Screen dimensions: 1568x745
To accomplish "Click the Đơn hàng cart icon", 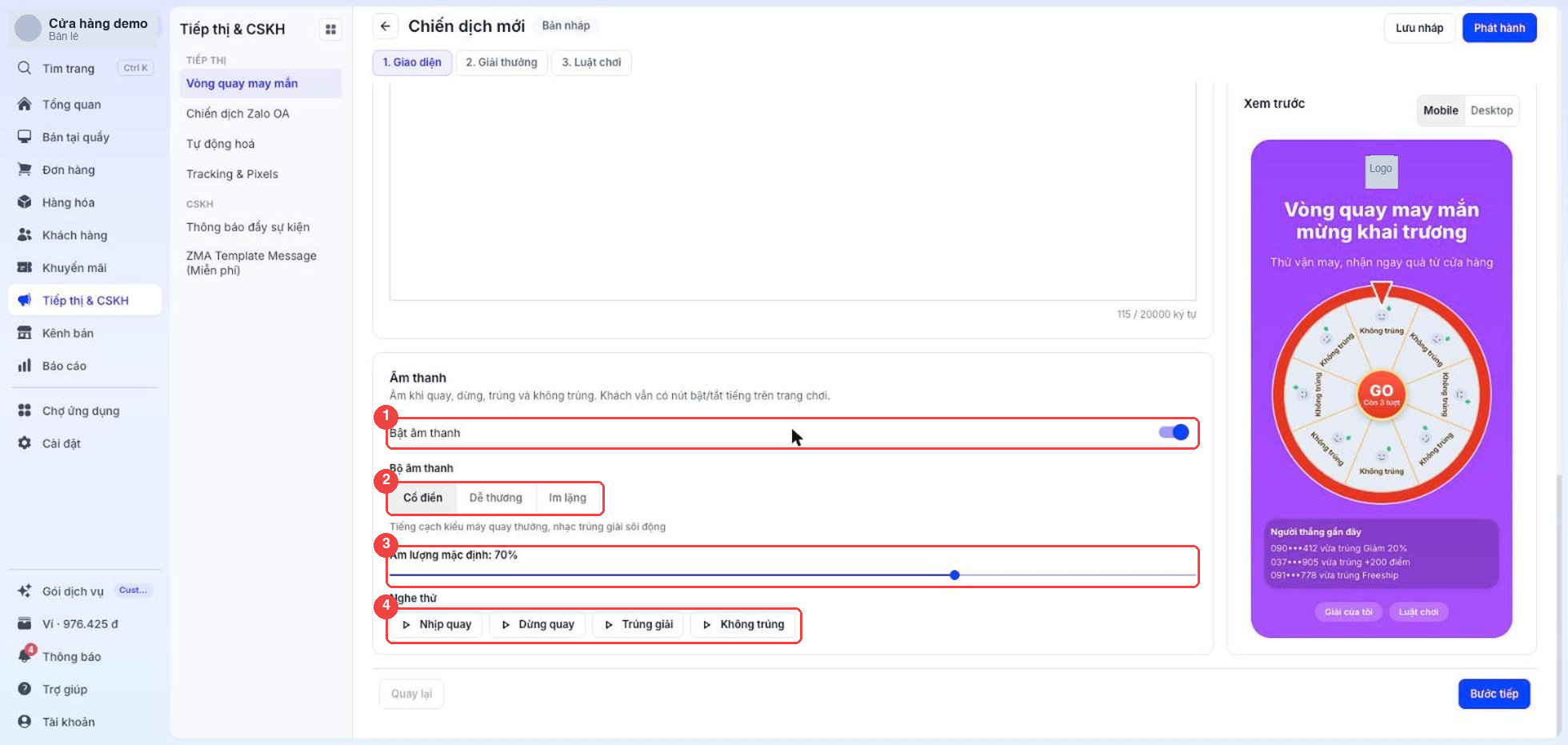I will tap(25, 170).
